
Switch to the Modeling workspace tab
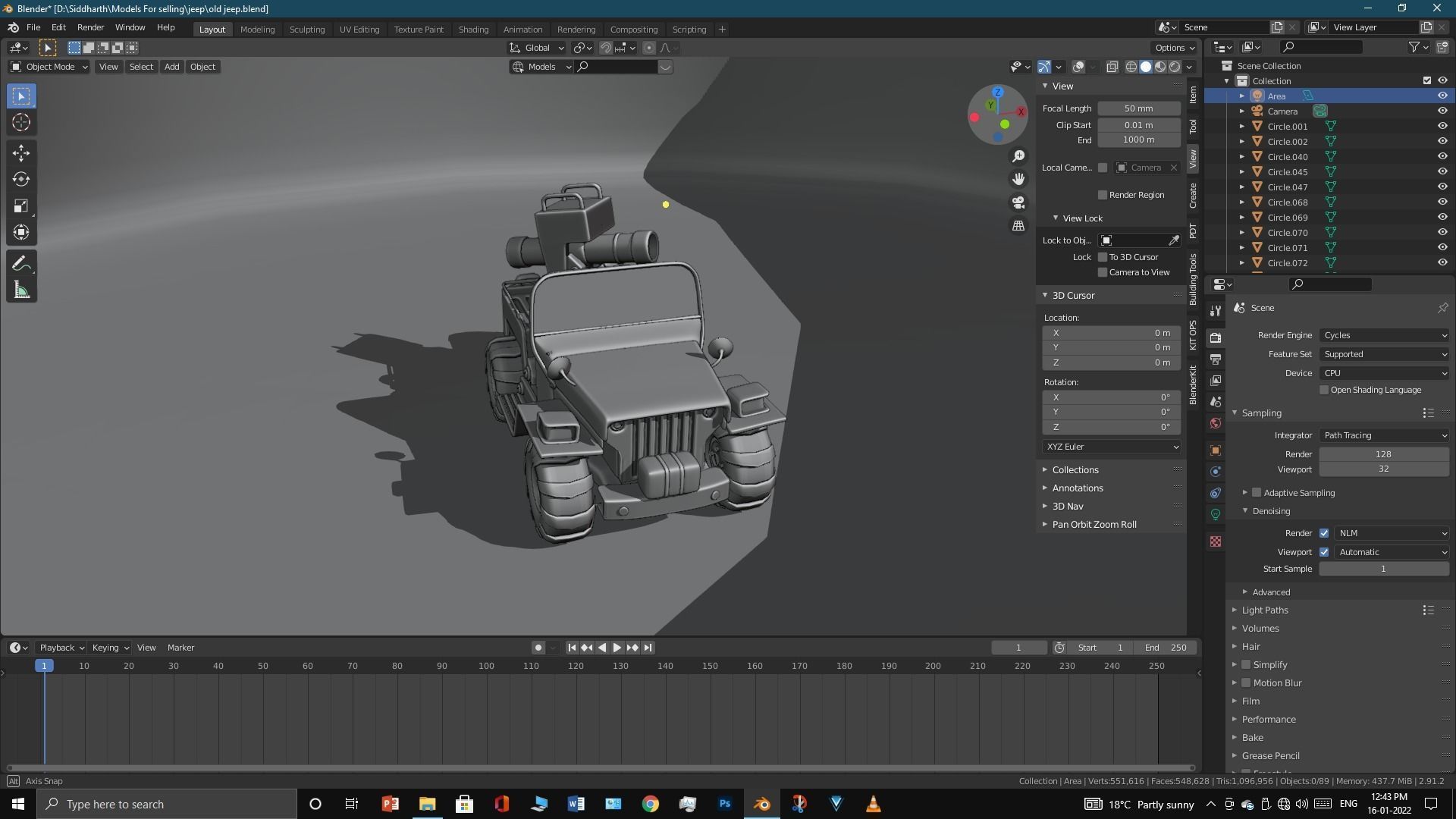click(257, 29)
